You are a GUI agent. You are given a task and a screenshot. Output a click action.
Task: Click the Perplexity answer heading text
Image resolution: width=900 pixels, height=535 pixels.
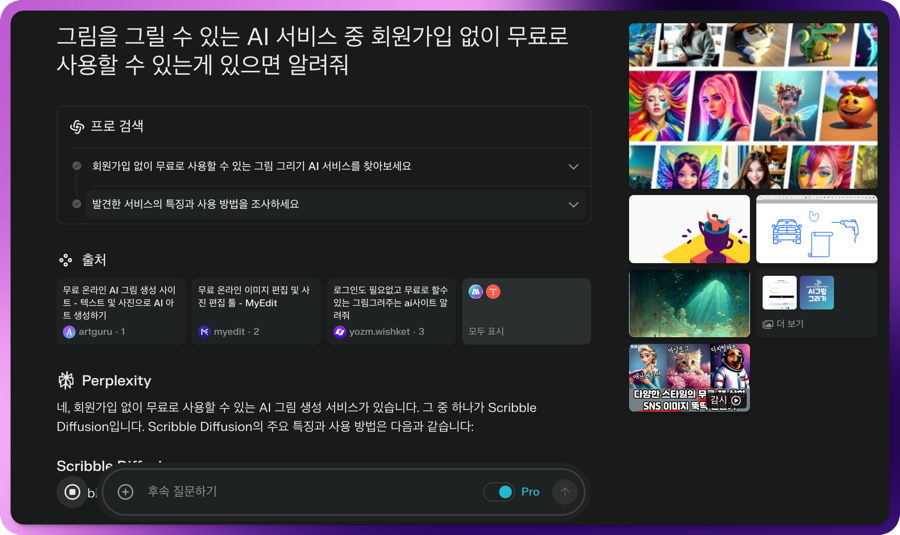(x=117, y=381)
